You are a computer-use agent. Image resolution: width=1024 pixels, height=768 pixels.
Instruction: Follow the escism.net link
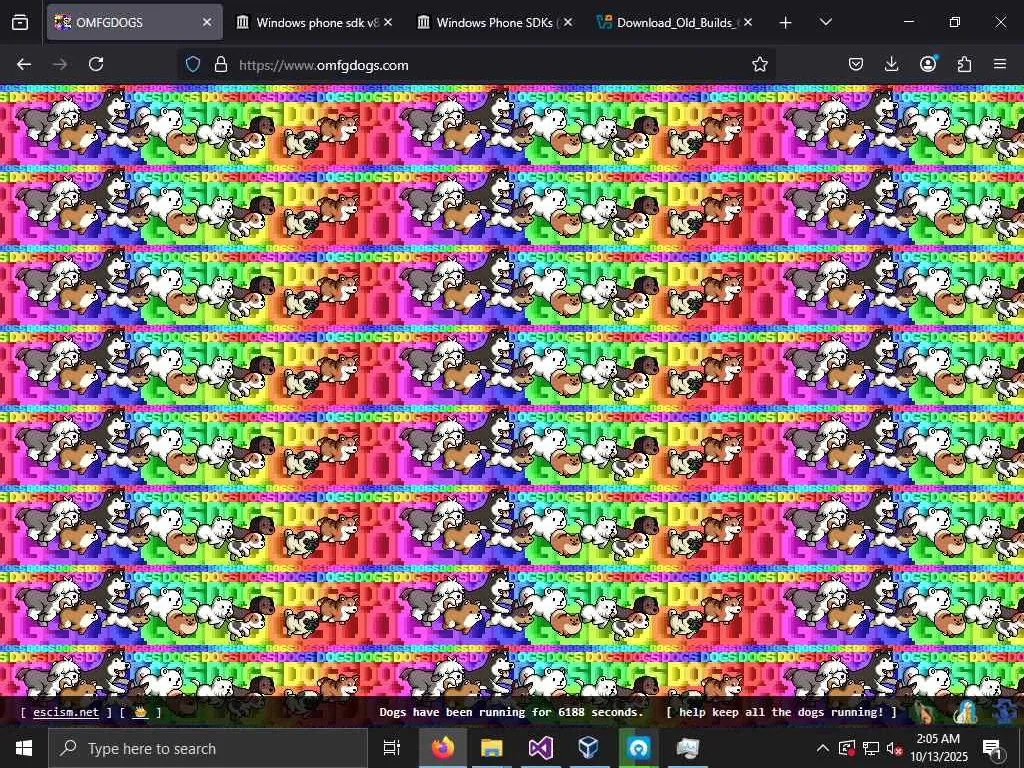66,712
